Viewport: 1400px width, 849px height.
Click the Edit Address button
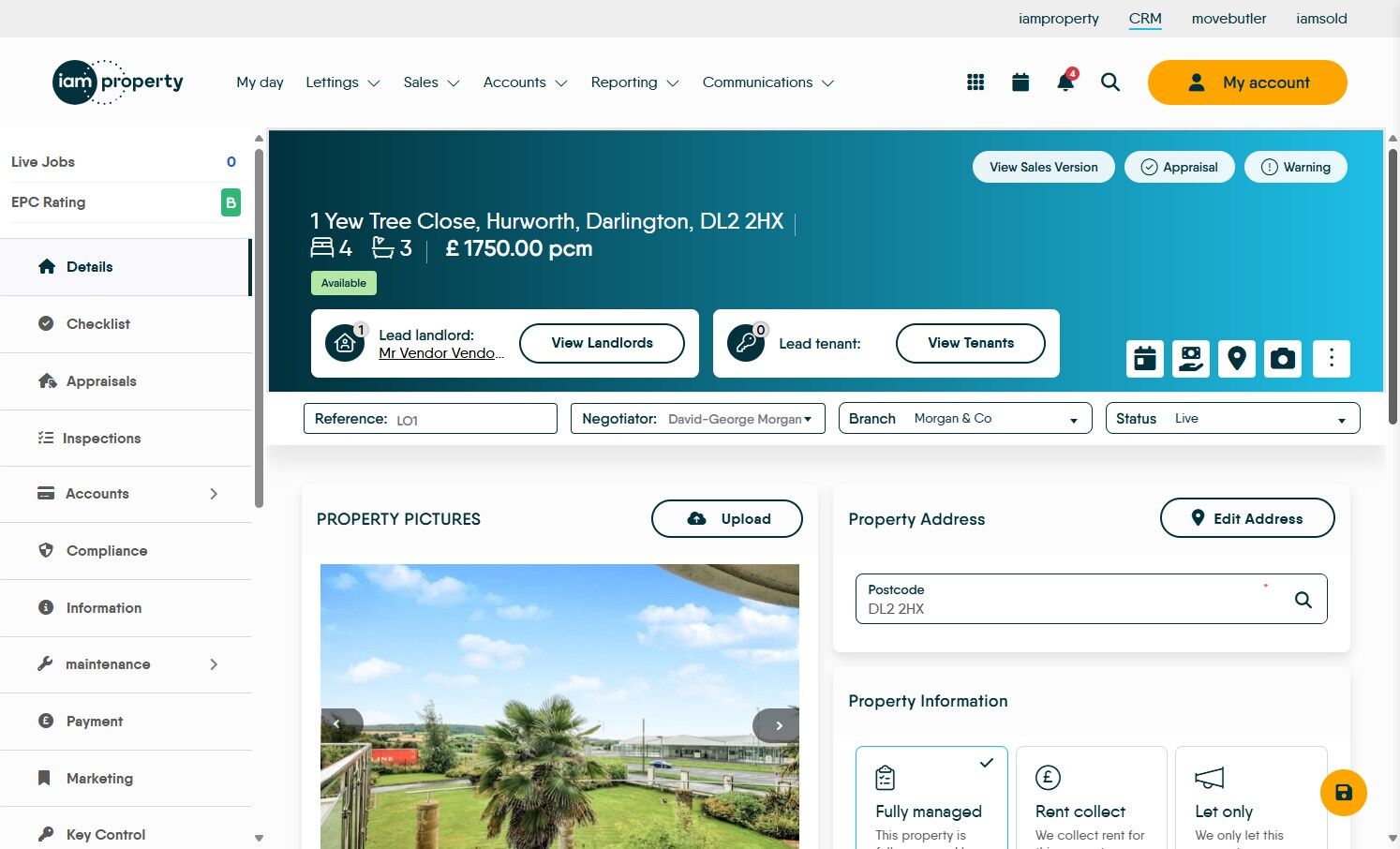1247,518
